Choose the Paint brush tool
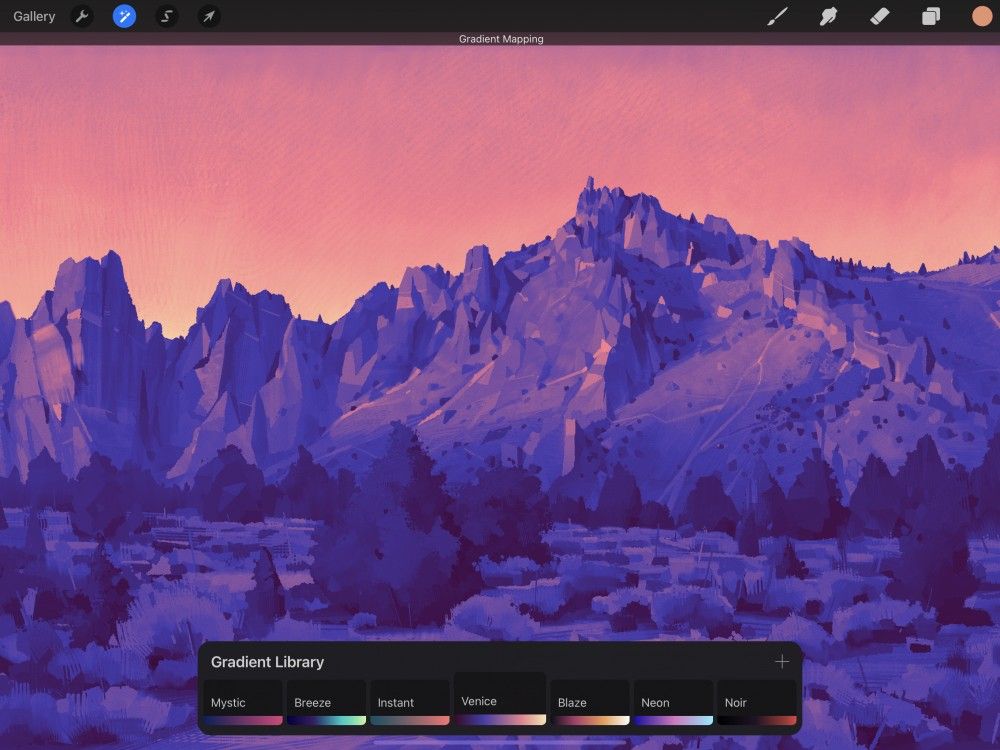The width and height of the screenshot is (1000, 750). pyautogui.click(x=778, y=16)
